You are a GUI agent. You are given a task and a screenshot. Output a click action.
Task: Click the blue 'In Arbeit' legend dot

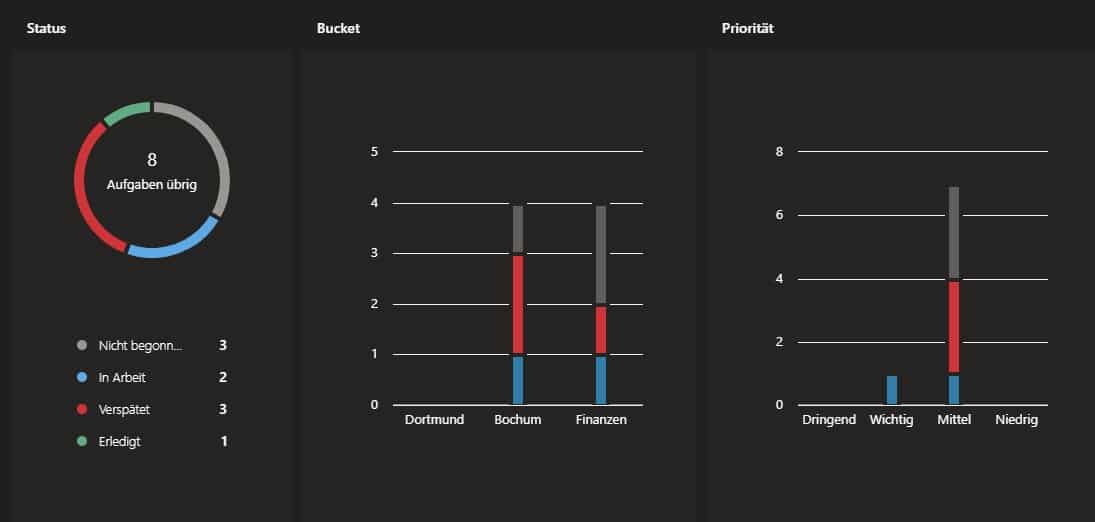pyautogui.click(x=82, y=378)
